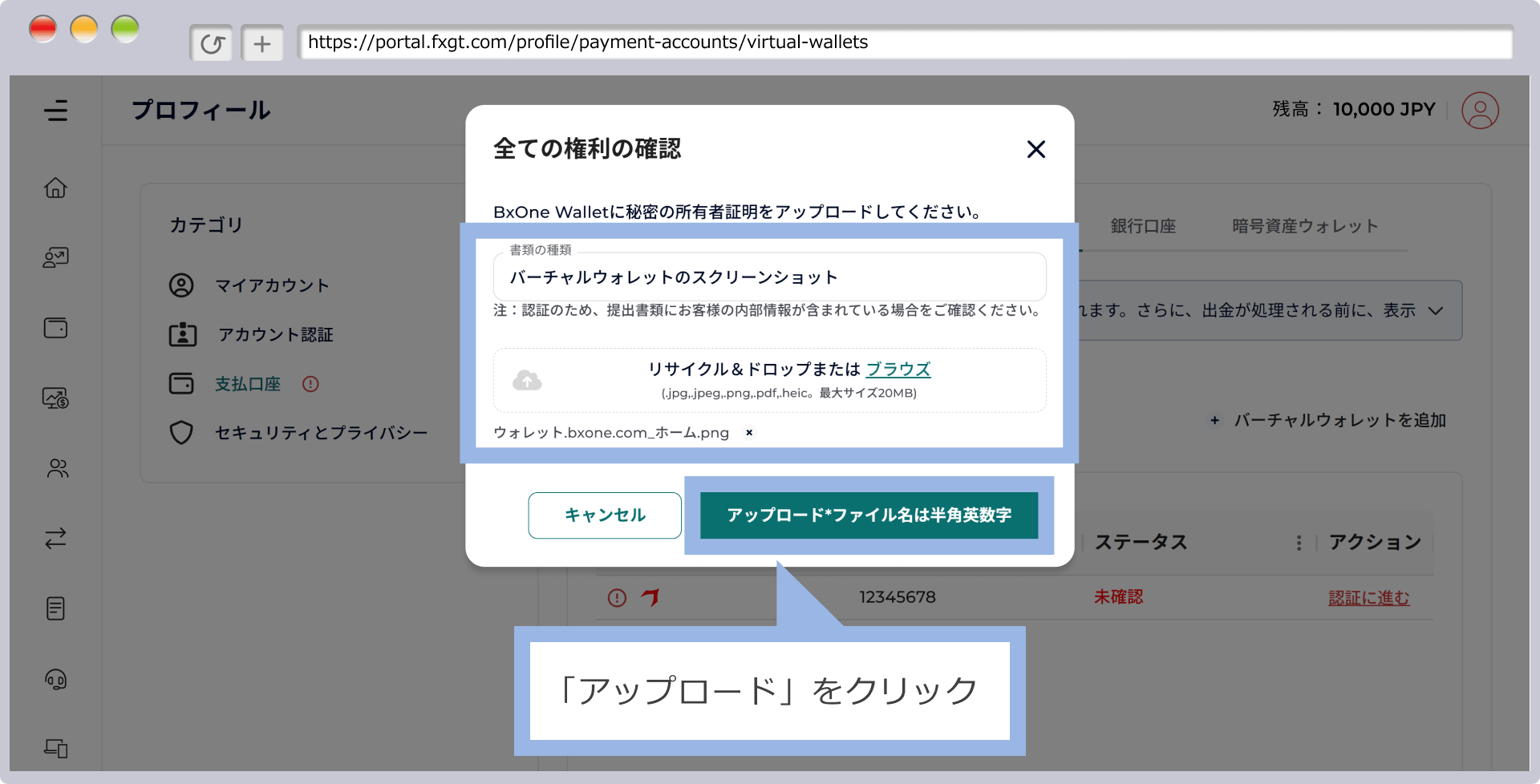This screenshot has height=784, width=1540.
Task: Open the 書類の種類 document type dropdown
Action: coord(769,277)
